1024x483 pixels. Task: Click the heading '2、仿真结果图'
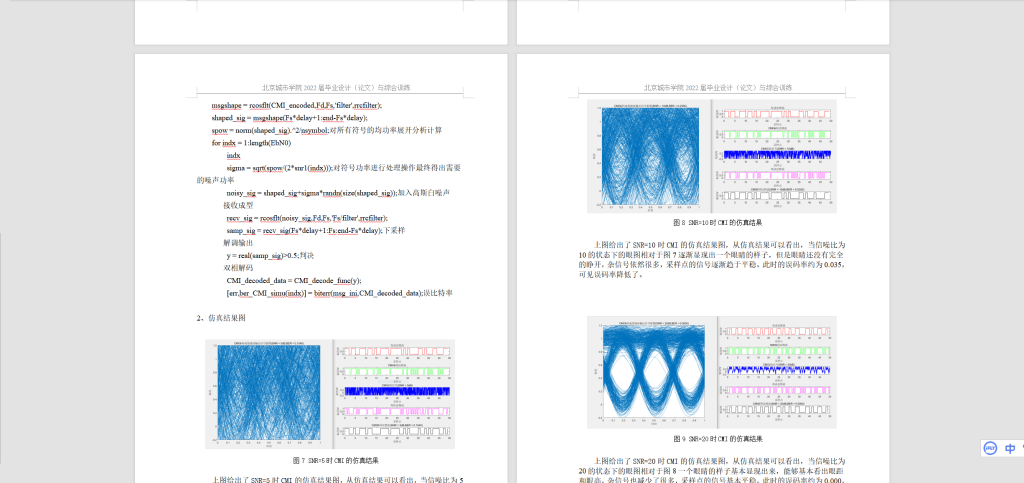pos(221,319)
